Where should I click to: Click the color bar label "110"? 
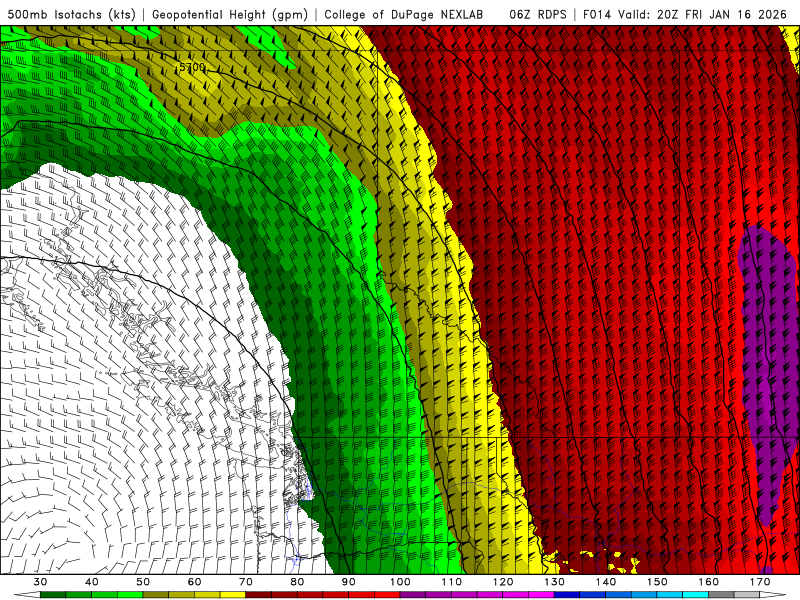coord(452,582)
